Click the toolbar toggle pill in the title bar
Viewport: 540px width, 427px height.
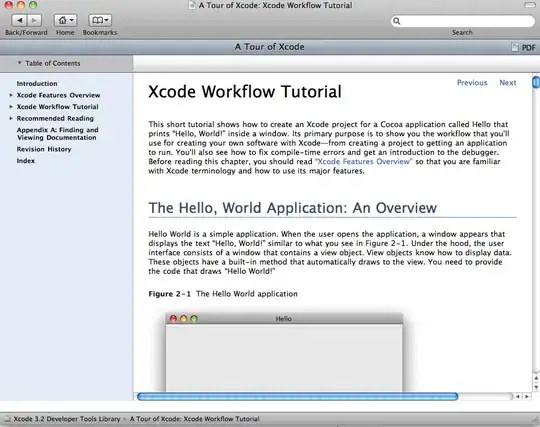click(x=530, y=5)
